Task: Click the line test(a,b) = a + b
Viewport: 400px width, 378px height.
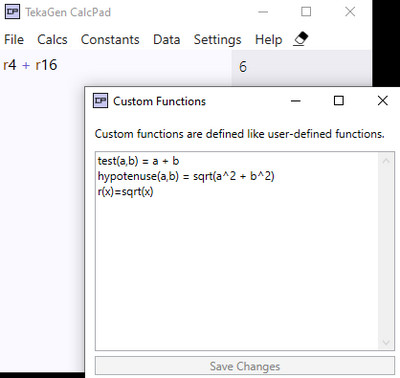Action: click(x=138, y=161)
